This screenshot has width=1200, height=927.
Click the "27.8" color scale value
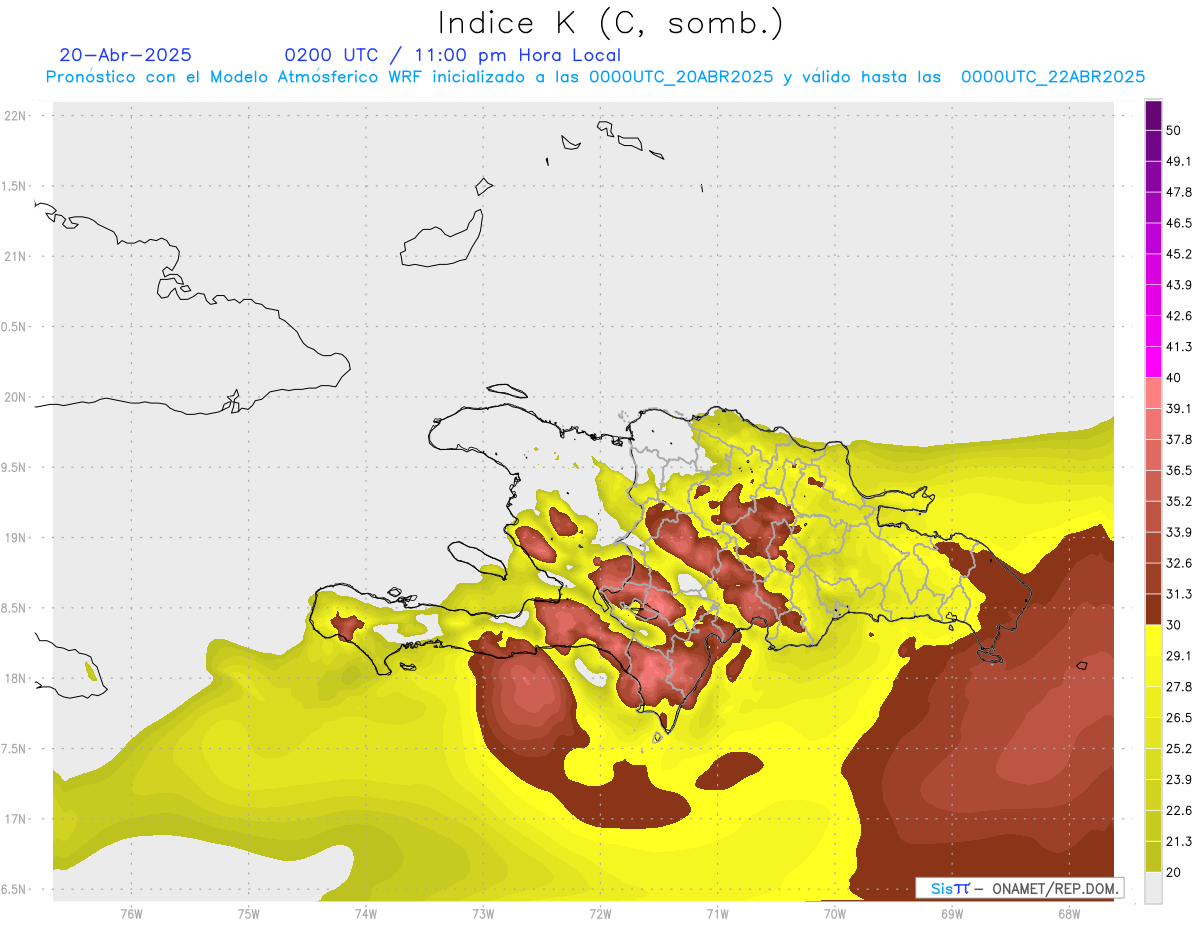click(1179, 687)
